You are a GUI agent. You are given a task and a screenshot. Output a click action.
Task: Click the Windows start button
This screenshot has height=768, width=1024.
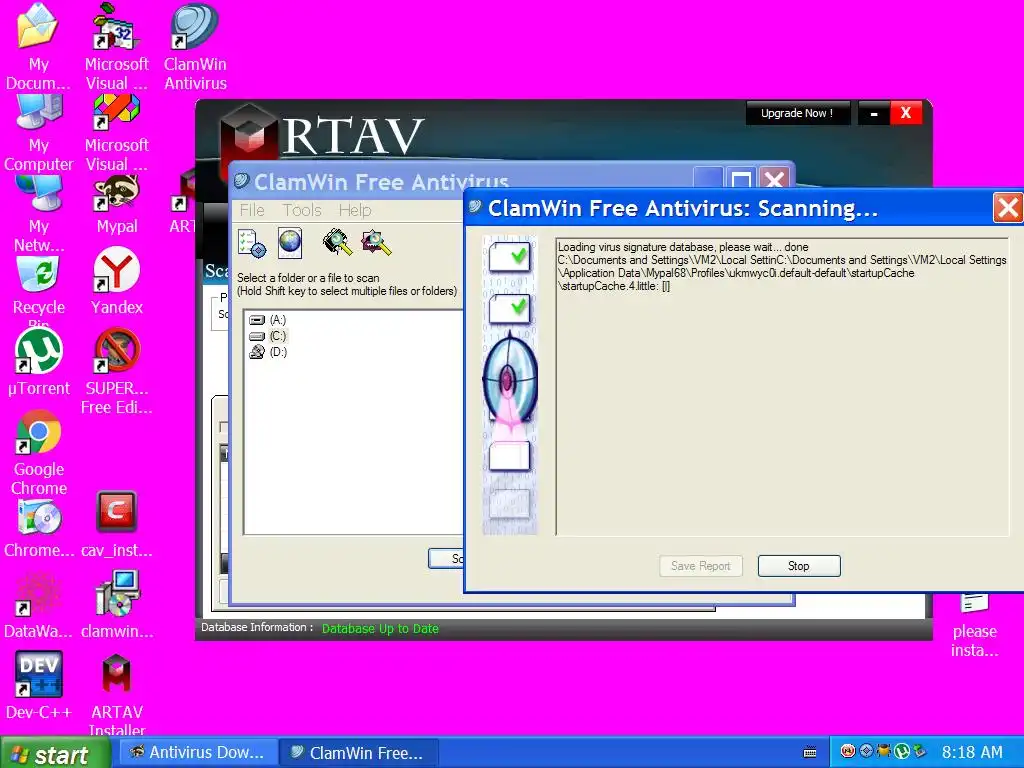pos(56,754)
